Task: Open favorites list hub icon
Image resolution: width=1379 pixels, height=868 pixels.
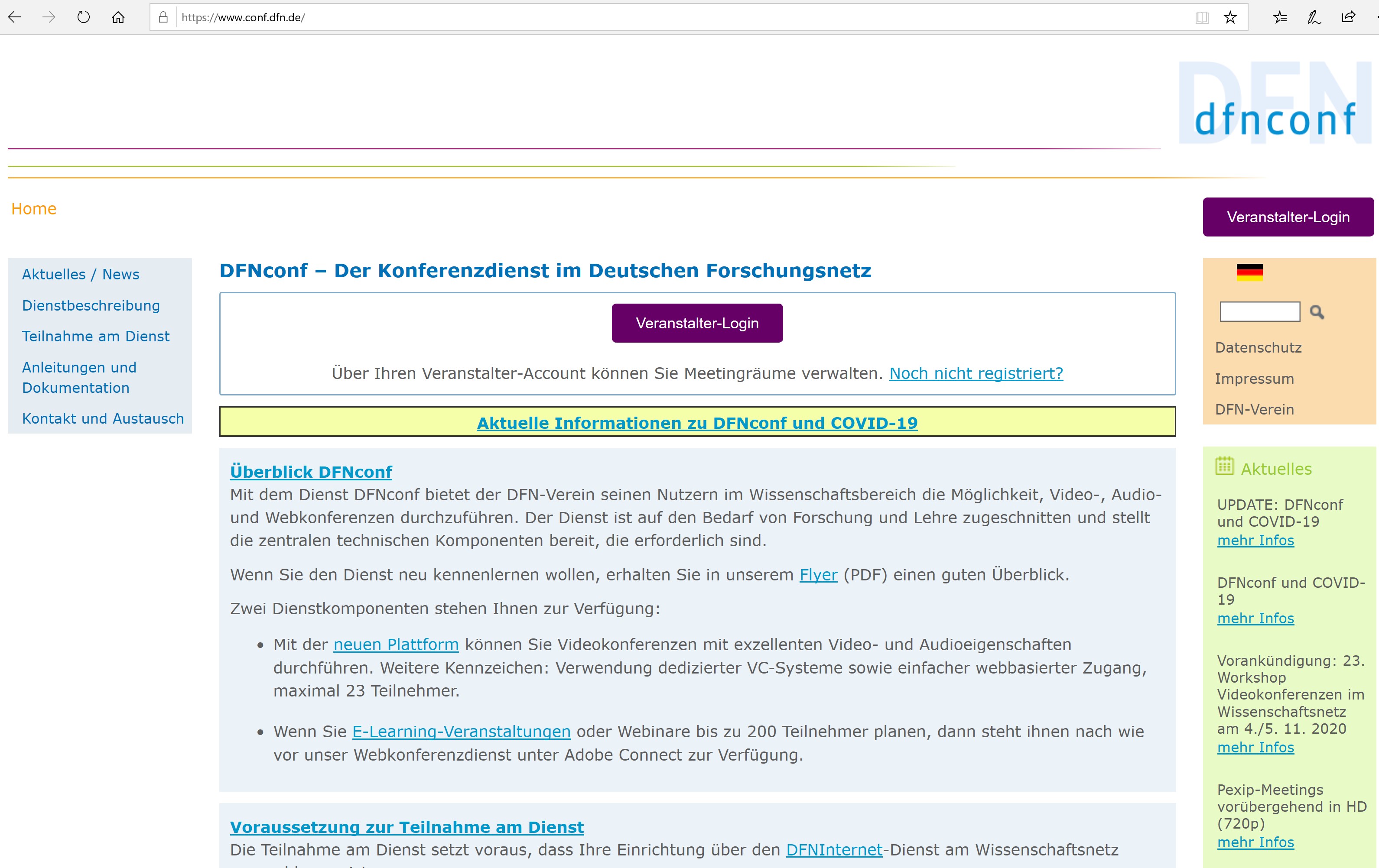Action: click(1280, 17)
